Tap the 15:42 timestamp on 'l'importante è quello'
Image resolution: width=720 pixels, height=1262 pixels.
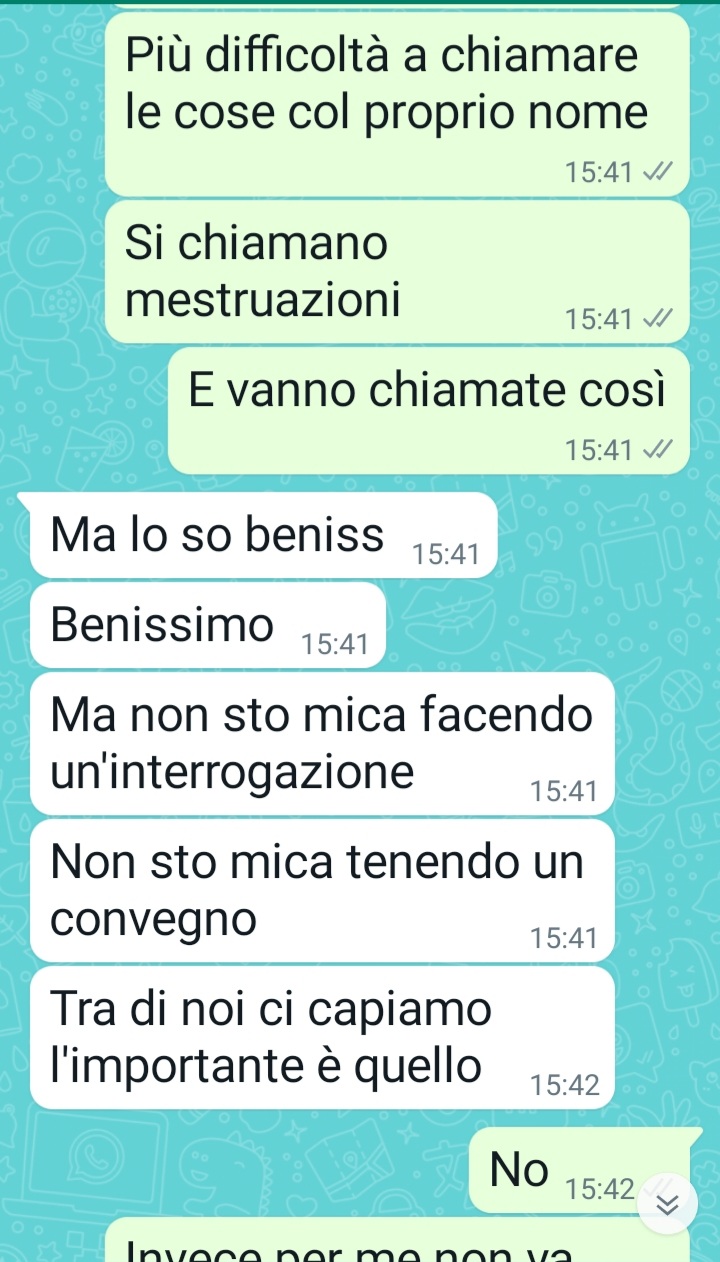tap(565, 1085)
